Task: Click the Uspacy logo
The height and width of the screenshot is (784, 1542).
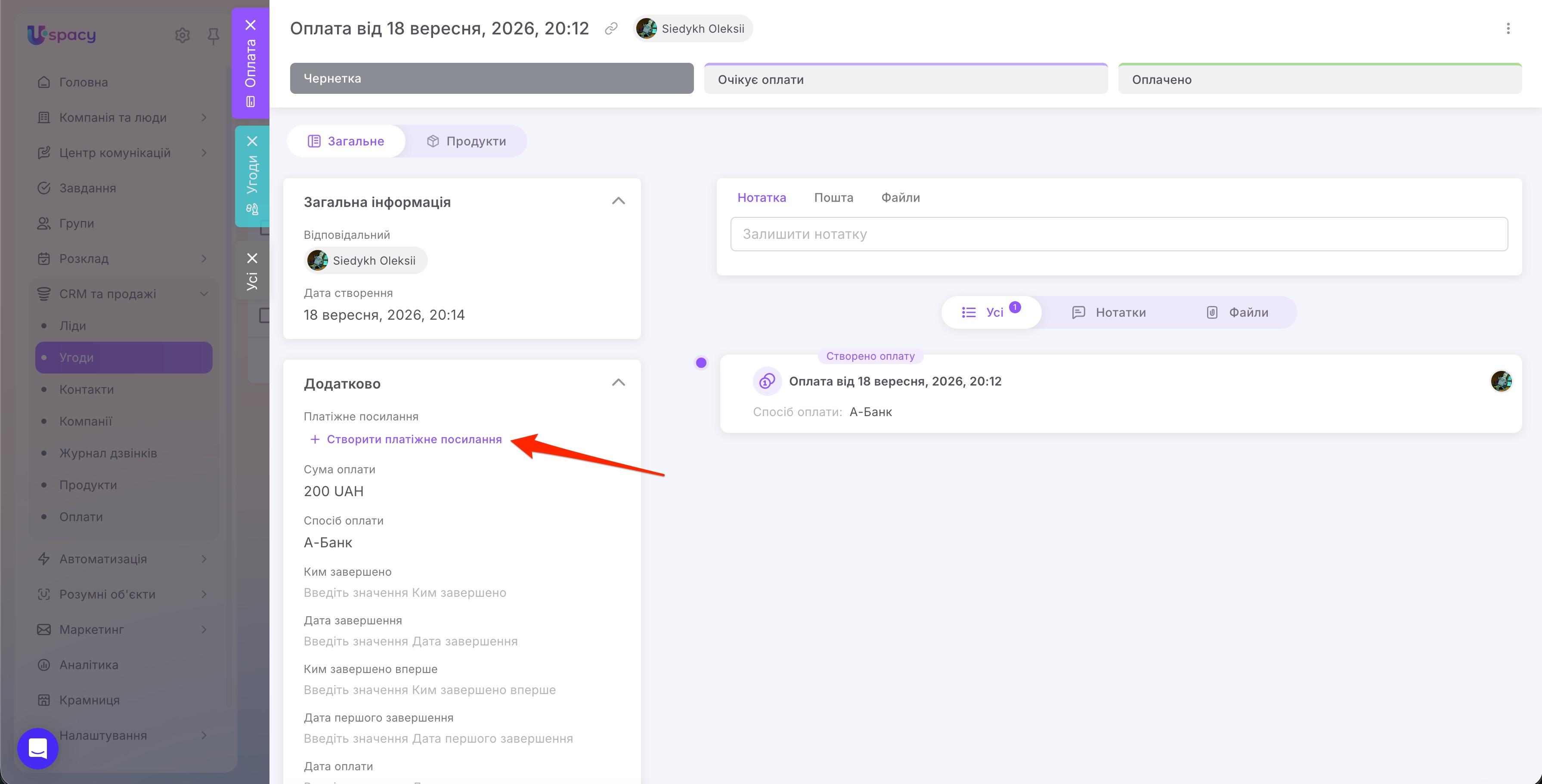Action: tap(62, 35)
